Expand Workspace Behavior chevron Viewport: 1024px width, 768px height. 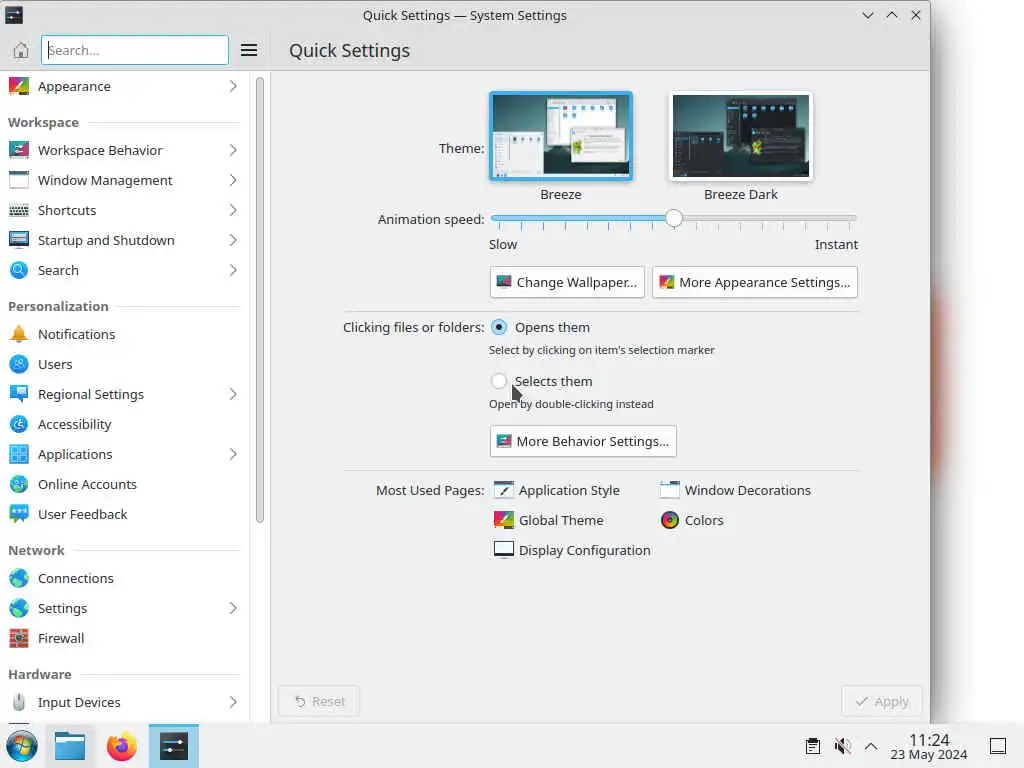pyautogui.click(x=233, y=150)
